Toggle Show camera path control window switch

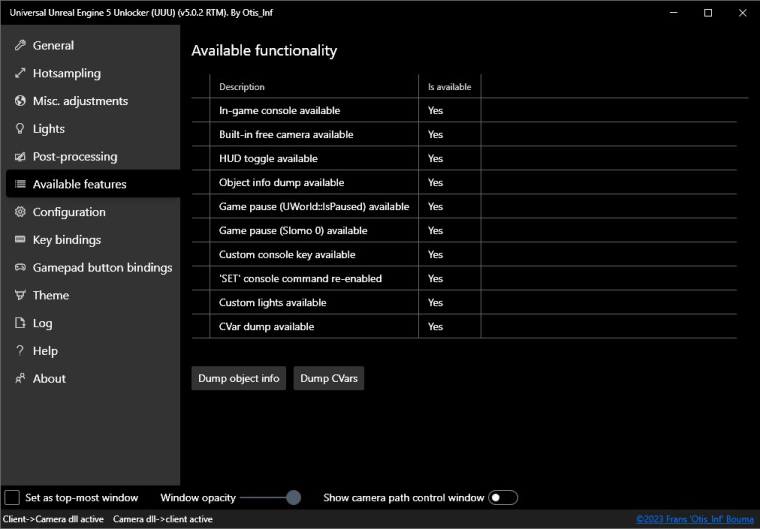click(503, 497)
